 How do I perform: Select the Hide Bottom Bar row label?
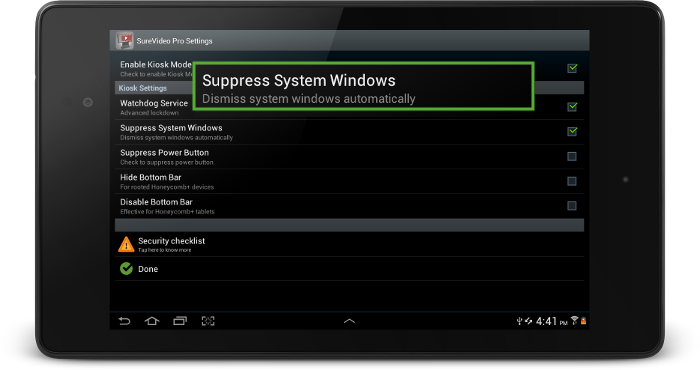point(150,177)
